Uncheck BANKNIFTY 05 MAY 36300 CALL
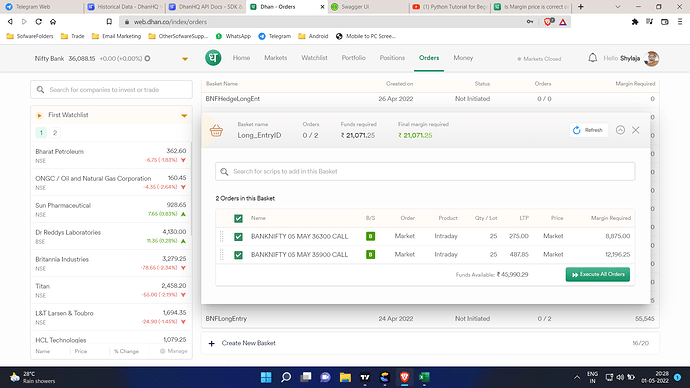690x388 pixels. (x=238, y=237)
